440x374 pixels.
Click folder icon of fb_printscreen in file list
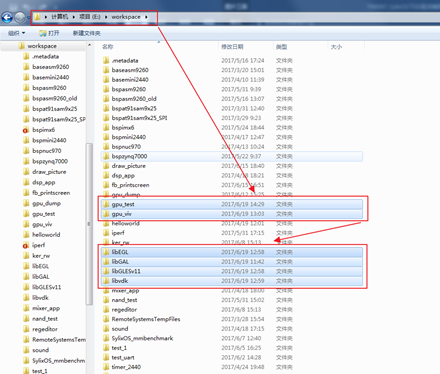(x=106, y=185)
